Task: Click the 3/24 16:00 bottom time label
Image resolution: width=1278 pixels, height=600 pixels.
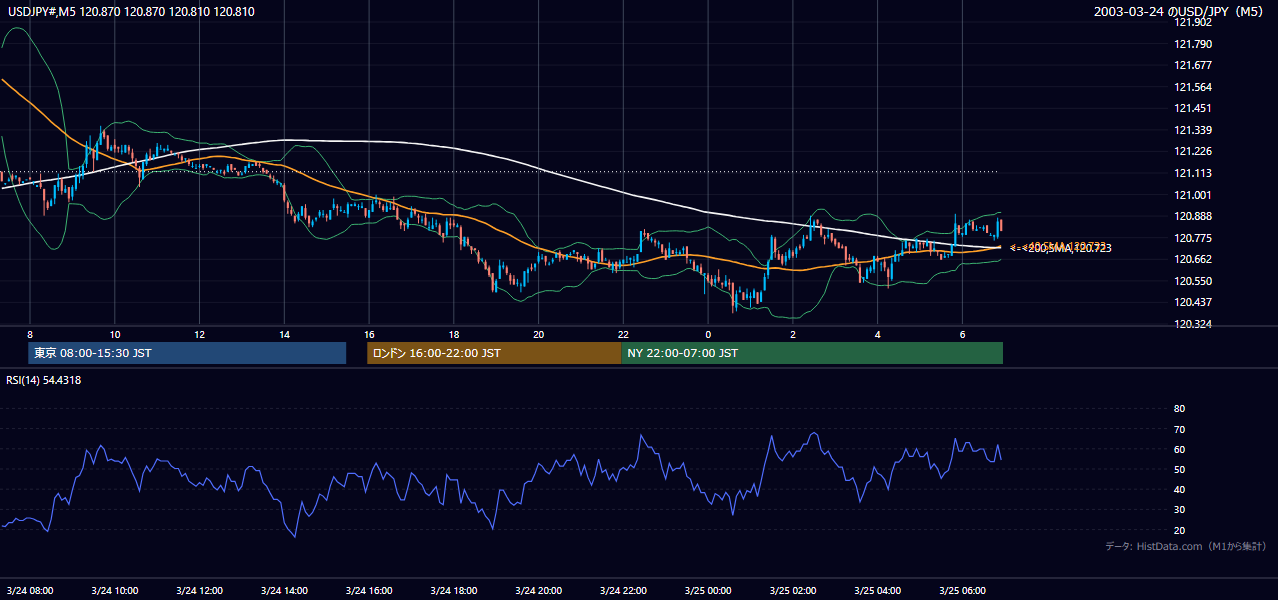Action: point(369,590)
